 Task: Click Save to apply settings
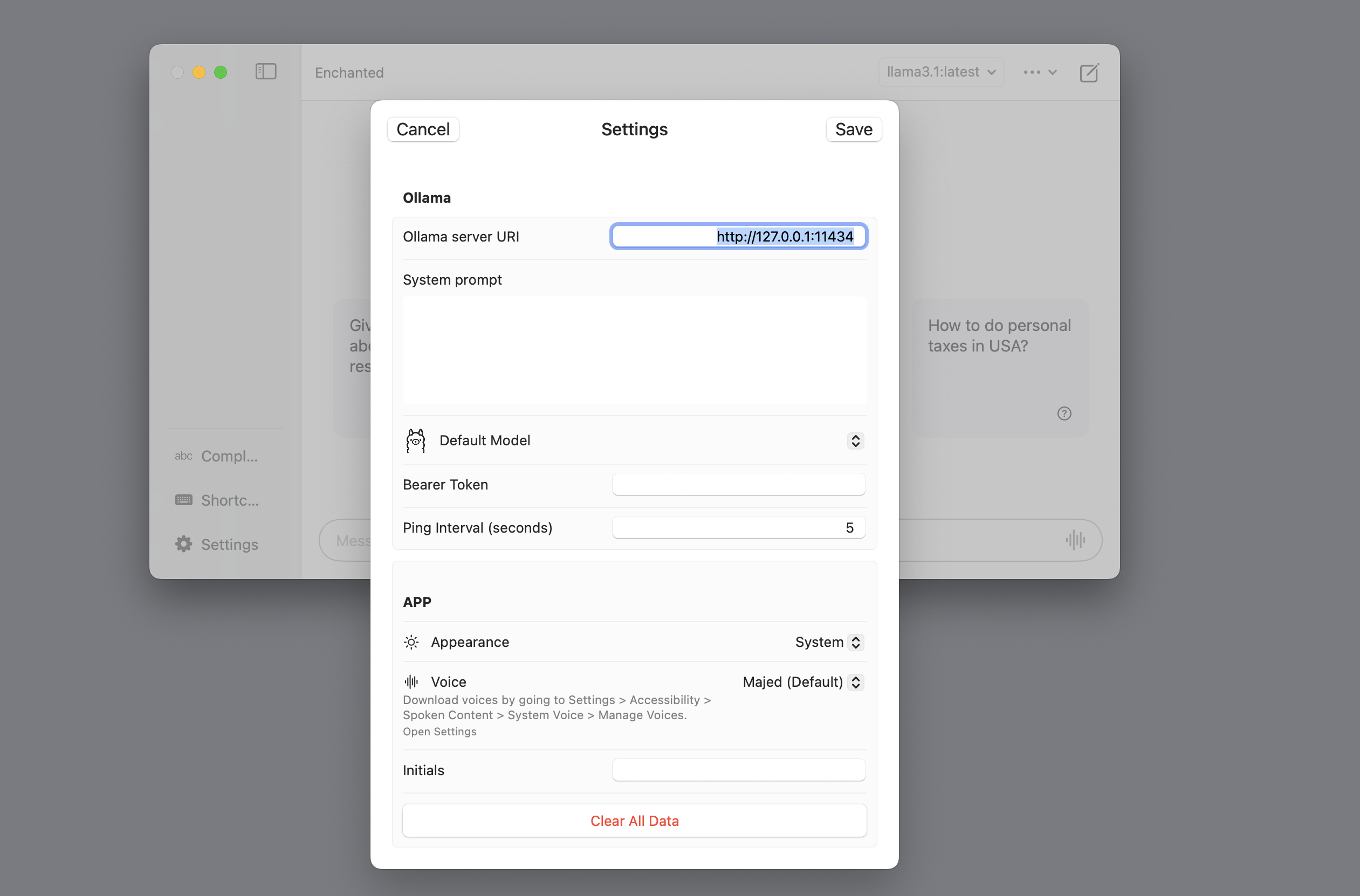click(x=854, y=129)
